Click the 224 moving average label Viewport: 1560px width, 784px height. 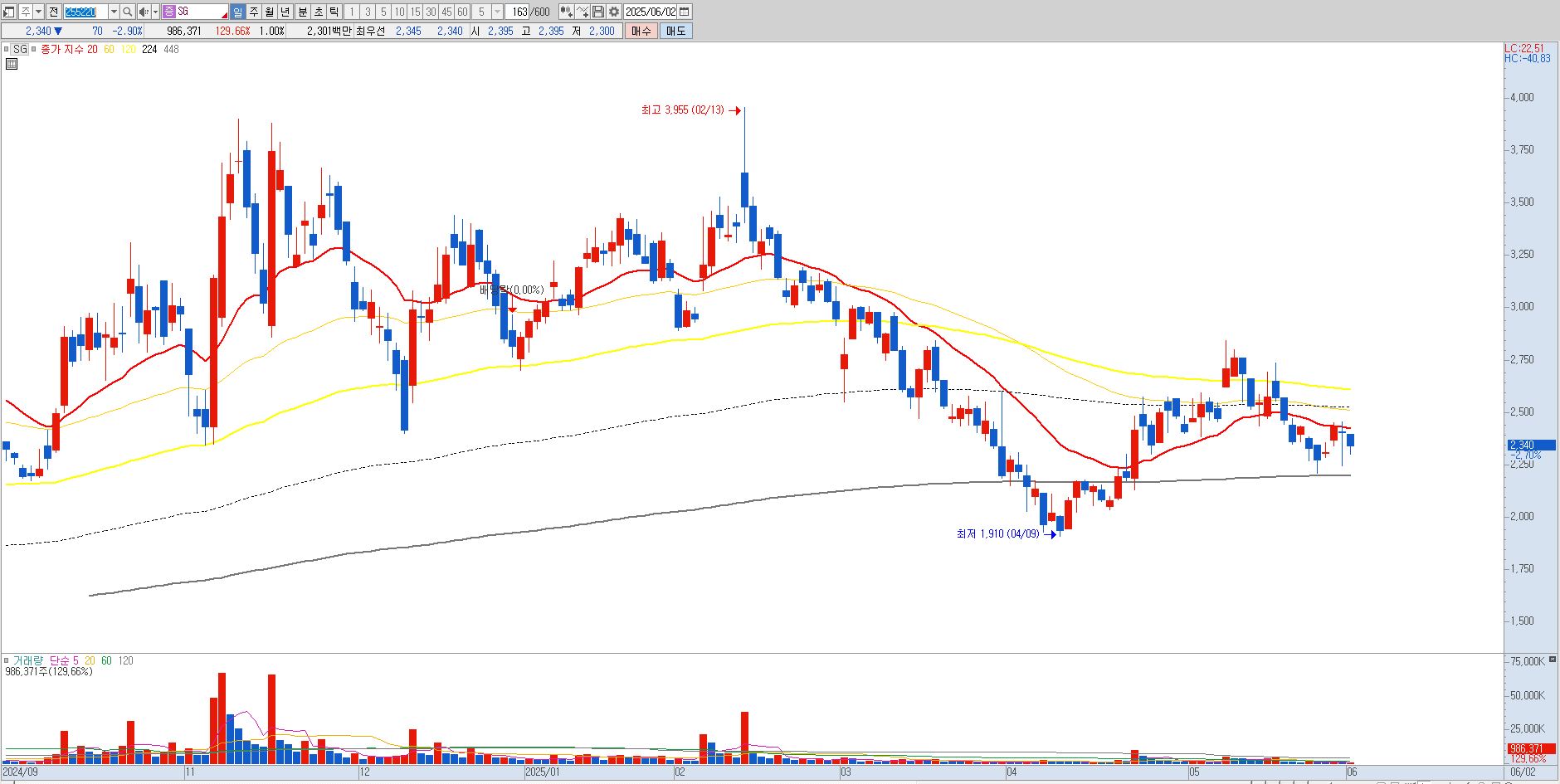[149, 49]
